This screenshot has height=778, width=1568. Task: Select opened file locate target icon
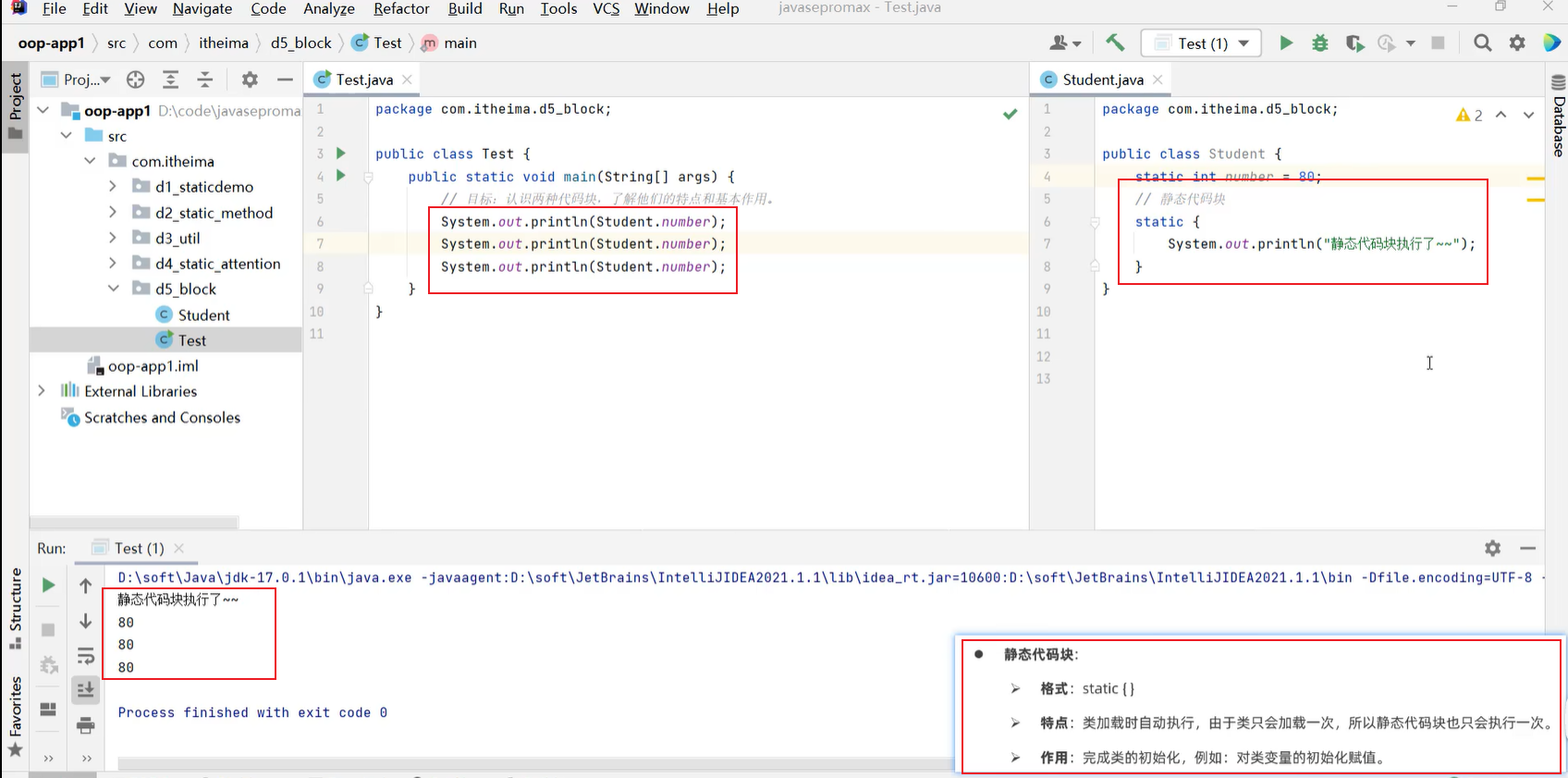136,80
